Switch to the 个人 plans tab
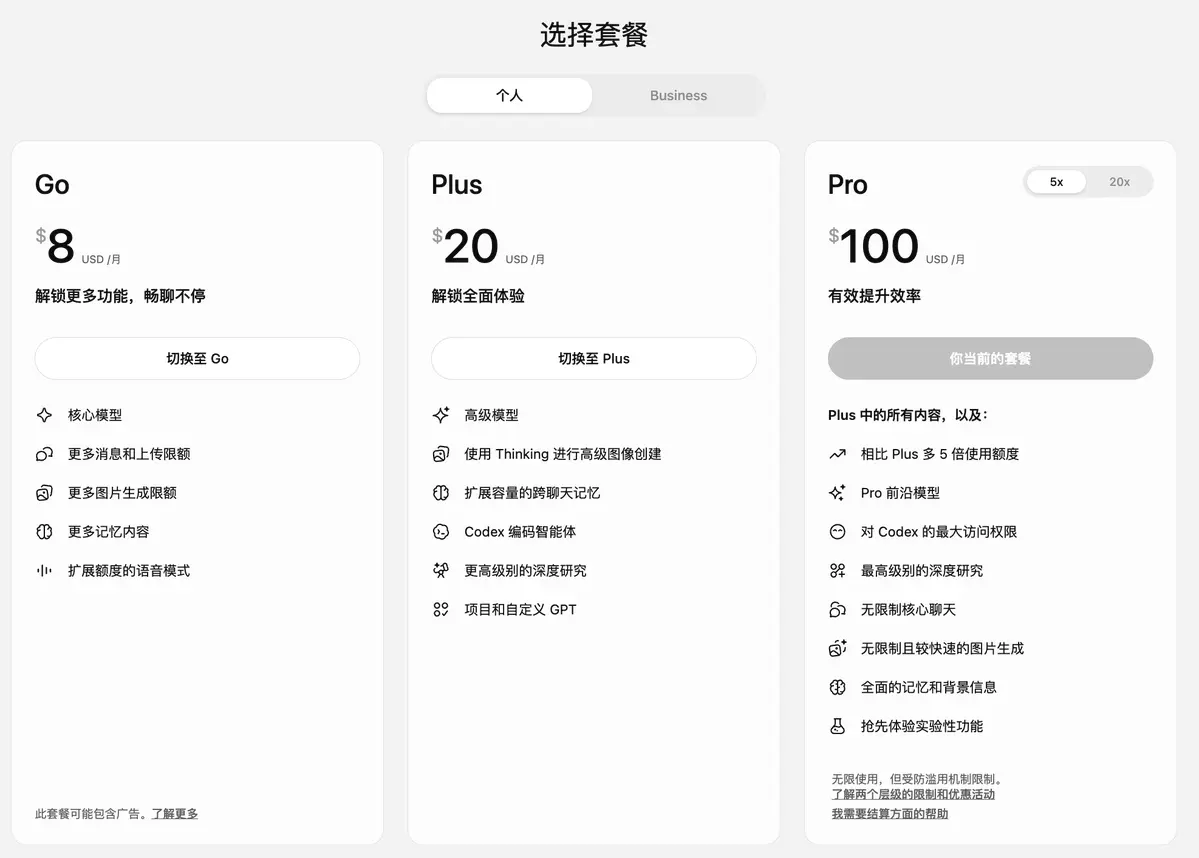 (509, 96)
